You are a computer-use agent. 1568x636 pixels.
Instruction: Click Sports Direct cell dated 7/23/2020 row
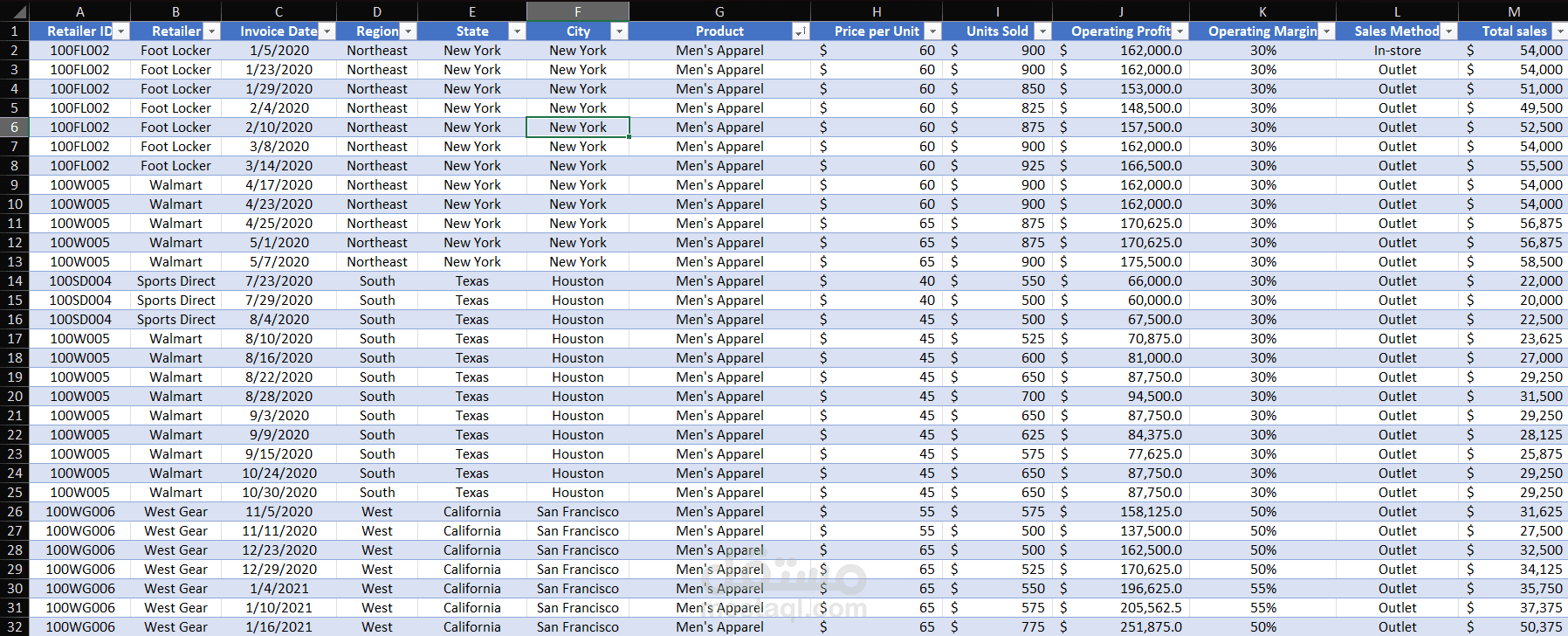coord(176,280)
